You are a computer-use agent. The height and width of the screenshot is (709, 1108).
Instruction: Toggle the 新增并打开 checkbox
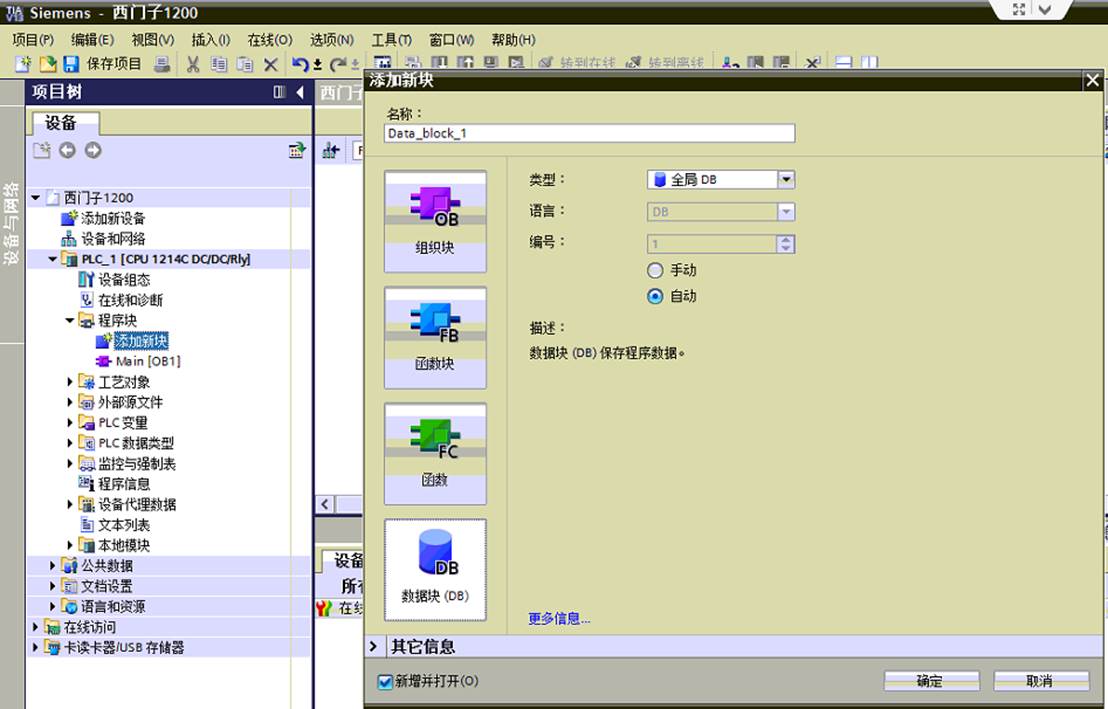pyautogui.click(x=385, y=681)
